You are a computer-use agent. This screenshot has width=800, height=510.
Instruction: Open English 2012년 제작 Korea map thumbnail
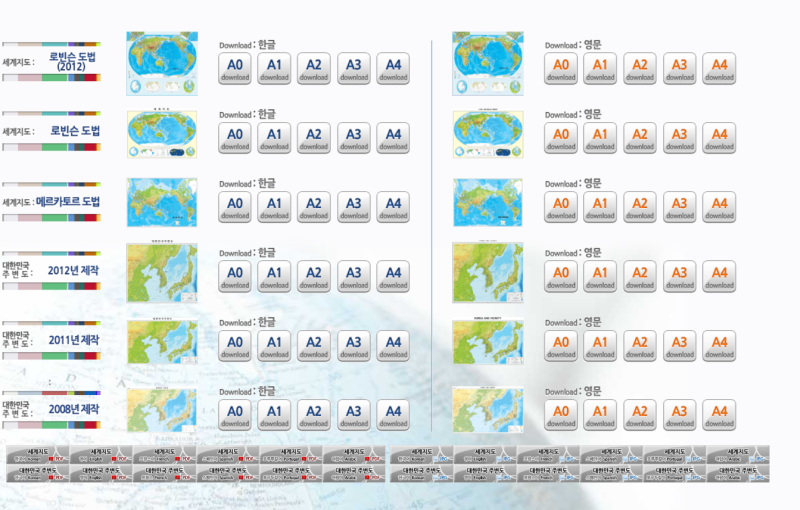click(x=488, y=272)
